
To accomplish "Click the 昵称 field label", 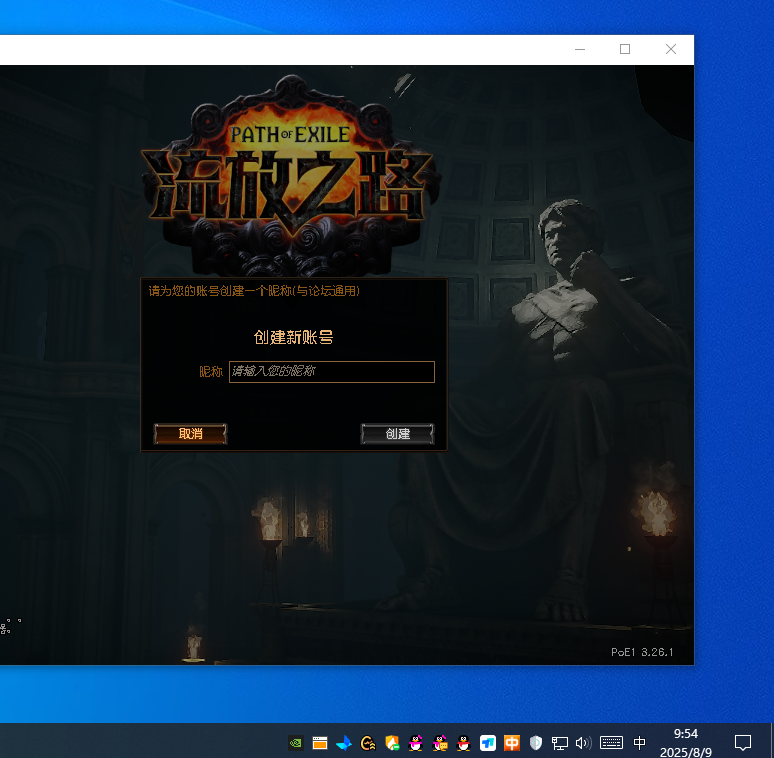I will point(211,372).
